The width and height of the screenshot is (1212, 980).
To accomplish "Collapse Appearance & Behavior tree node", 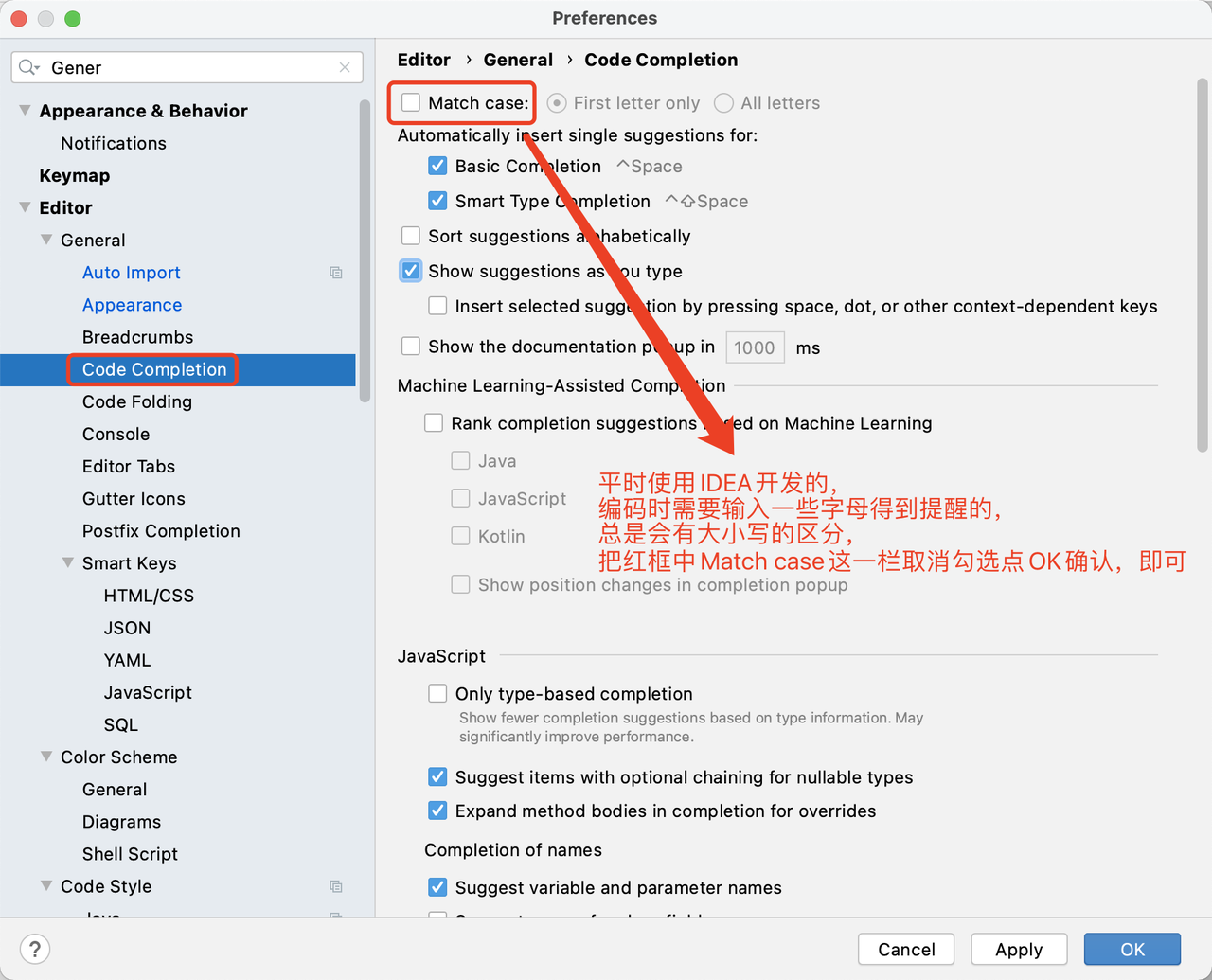I will click(25, 111).
